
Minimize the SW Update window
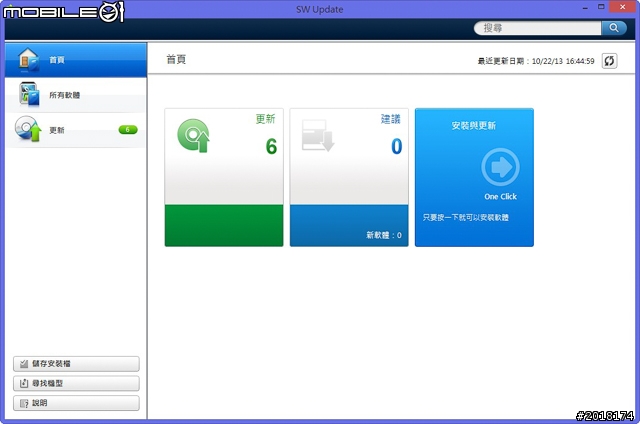point(585,8)
